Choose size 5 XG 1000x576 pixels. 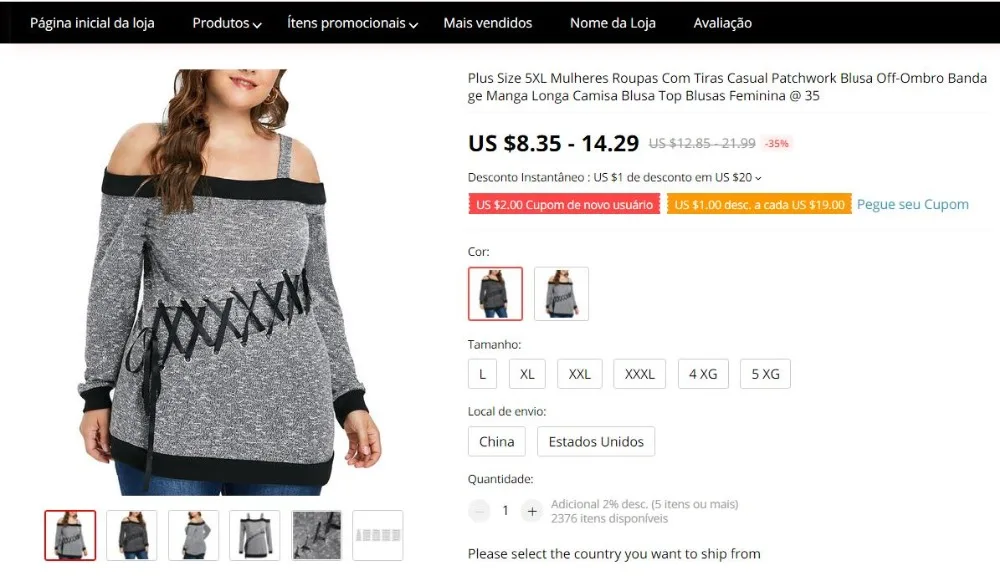point(765,374)
